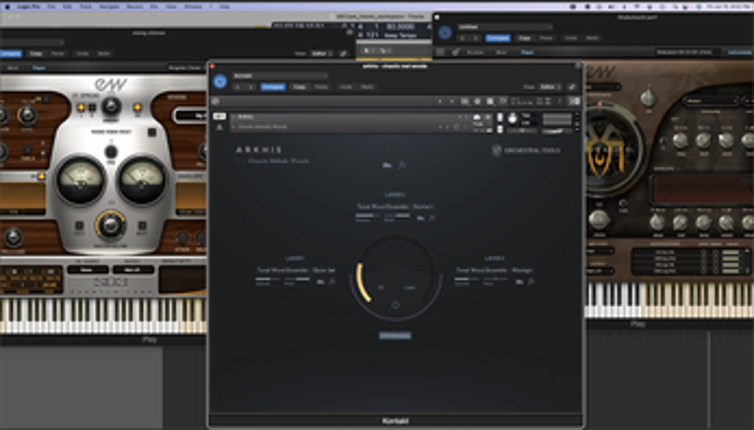Viewport: 754px width, 430px height.
Task: Open Layer 3 sound name selector
Action: 494,270
